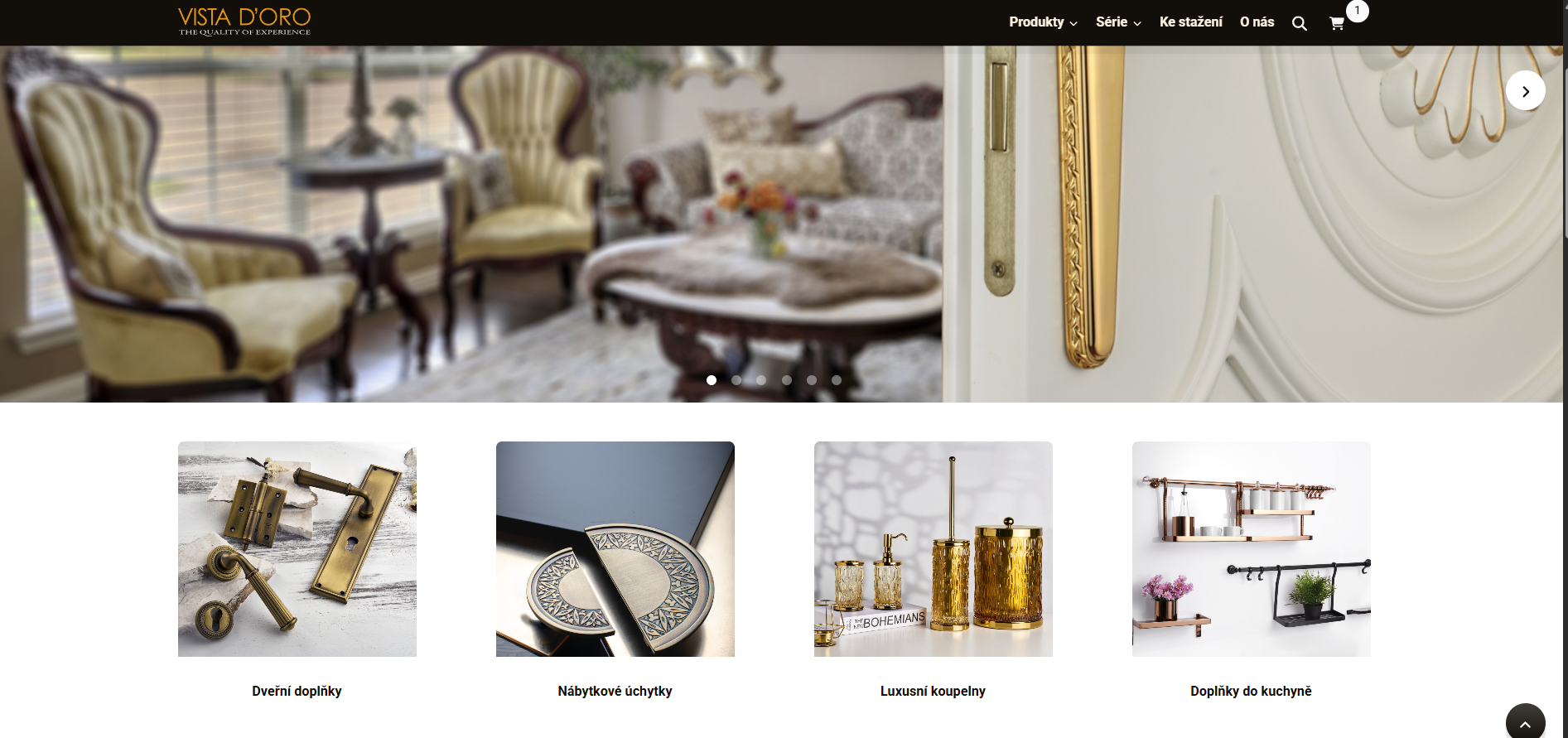Open the Dveřní doplňky category link
Screen dimensions: 1568x738
pyautogui.click(x=297, y=691)
